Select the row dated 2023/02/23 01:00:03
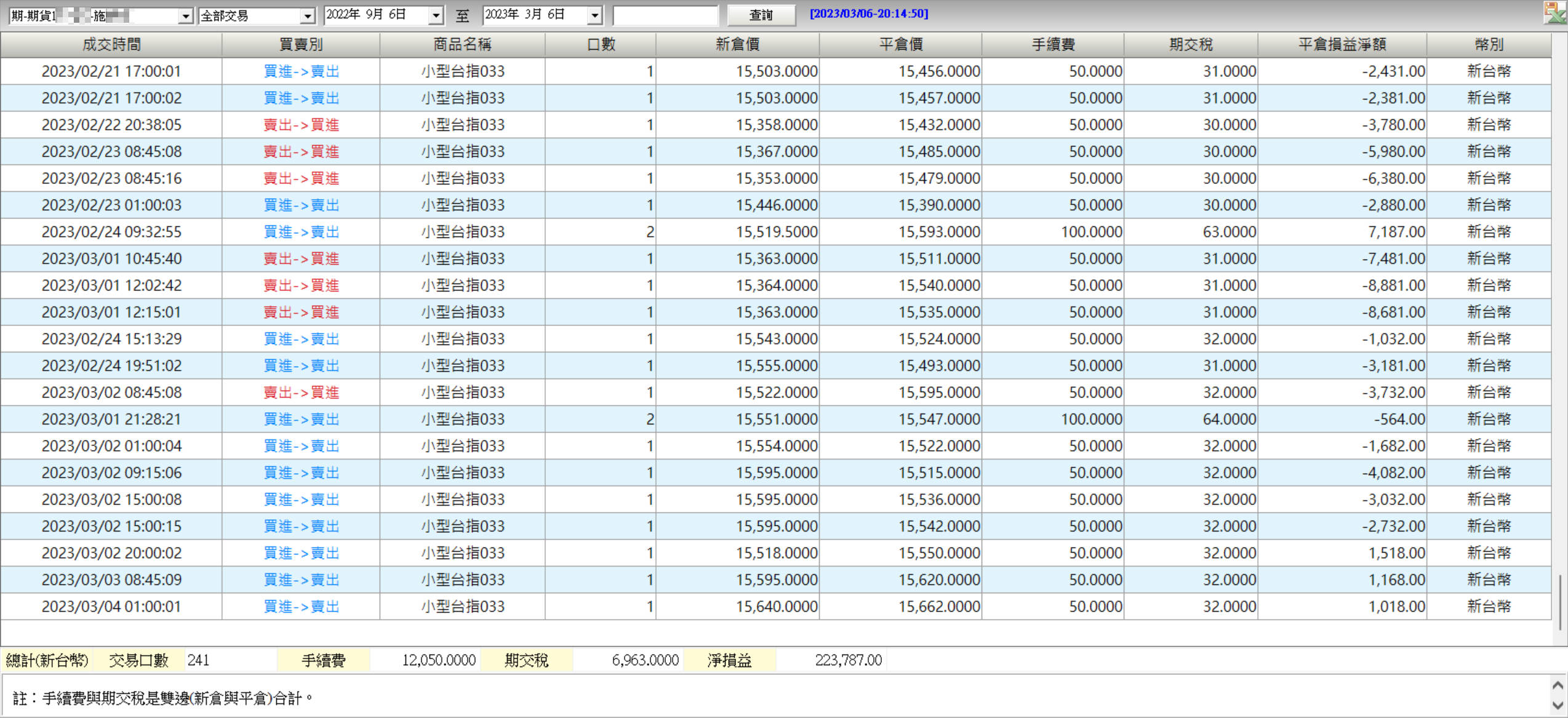The height and width of the screenshot is (718, 1568). click(775, 205)
